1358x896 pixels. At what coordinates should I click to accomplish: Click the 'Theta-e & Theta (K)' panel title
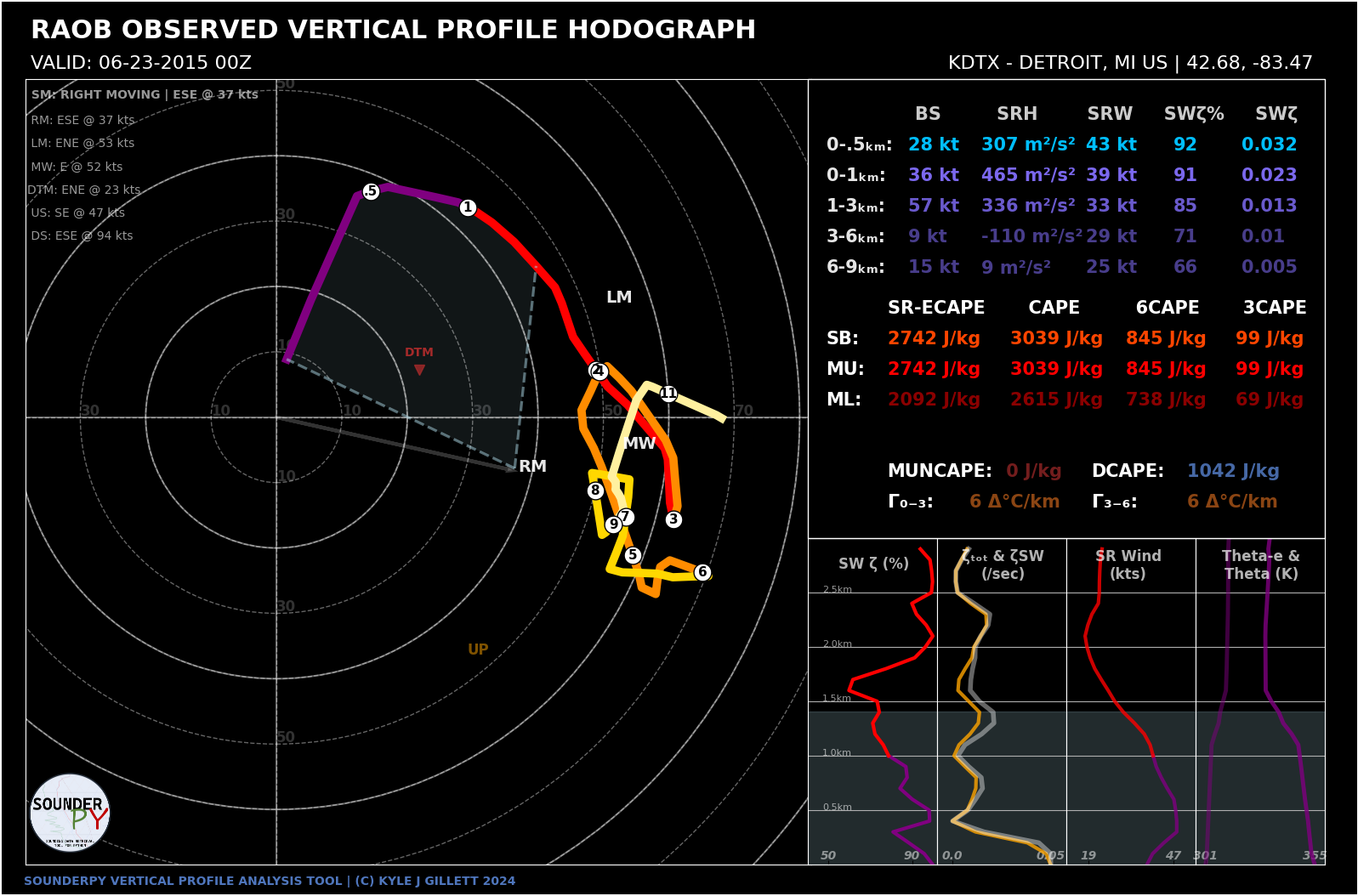pos(1261,564)
